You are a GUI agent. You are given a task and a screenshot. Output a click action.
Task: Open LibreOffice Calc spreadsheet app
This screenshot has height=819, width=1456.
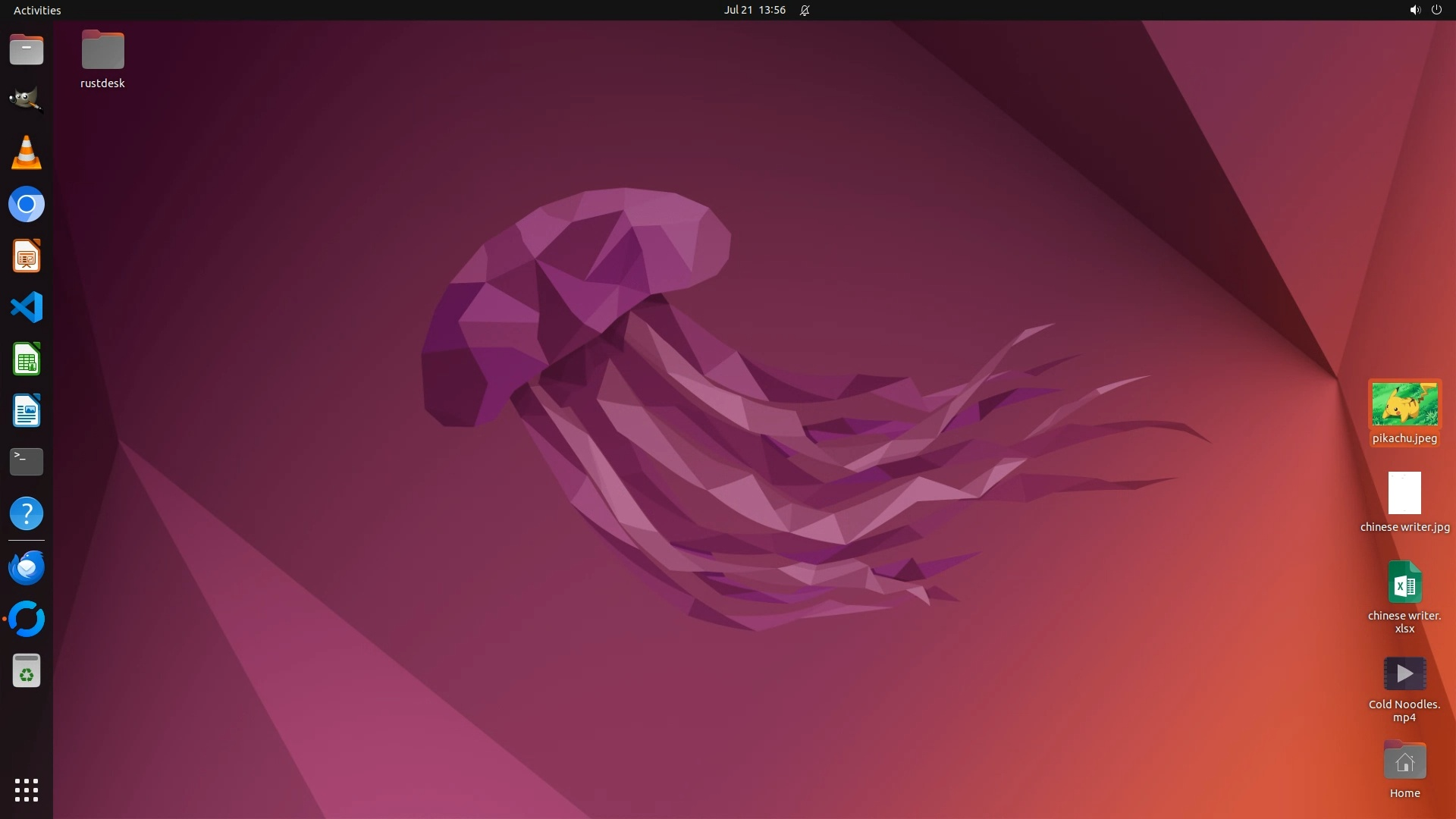pyautogui.click(x=26, y=359)
